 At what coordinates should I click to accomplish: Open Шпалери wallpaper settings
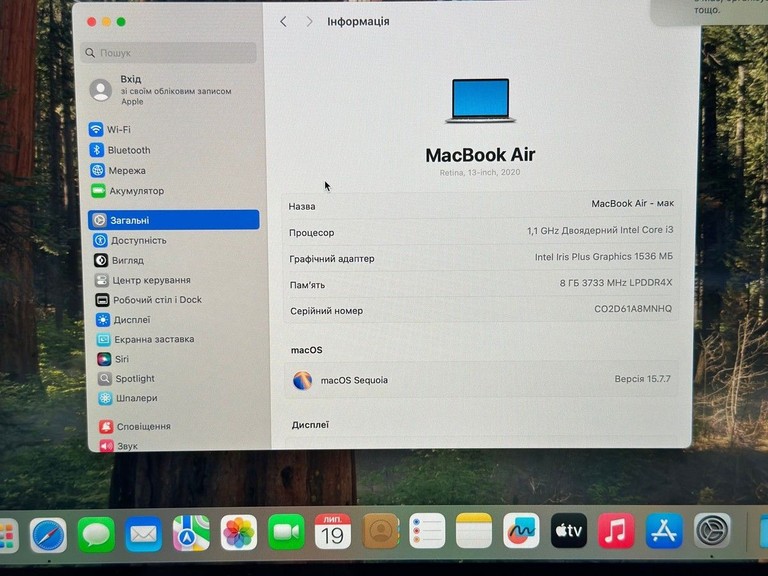[x=128, y=398]
